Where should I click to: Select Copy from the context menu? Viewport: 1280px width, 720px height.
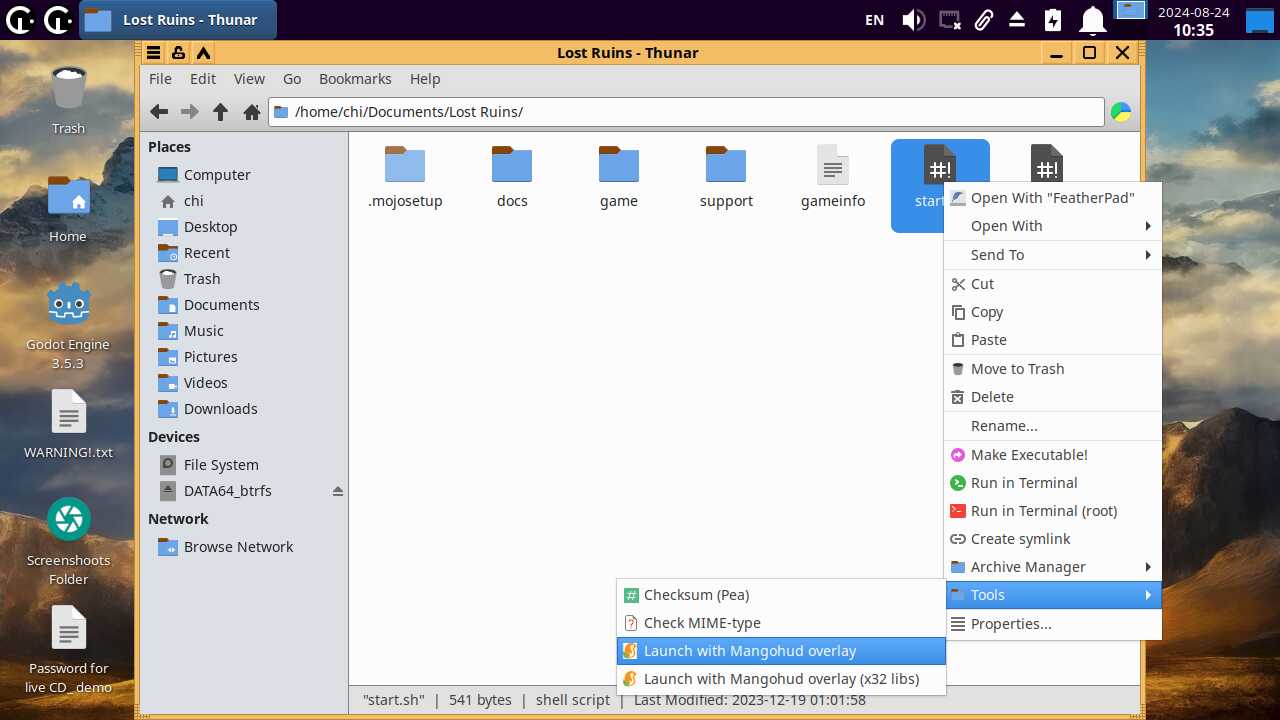click(x=1053, y=312)
